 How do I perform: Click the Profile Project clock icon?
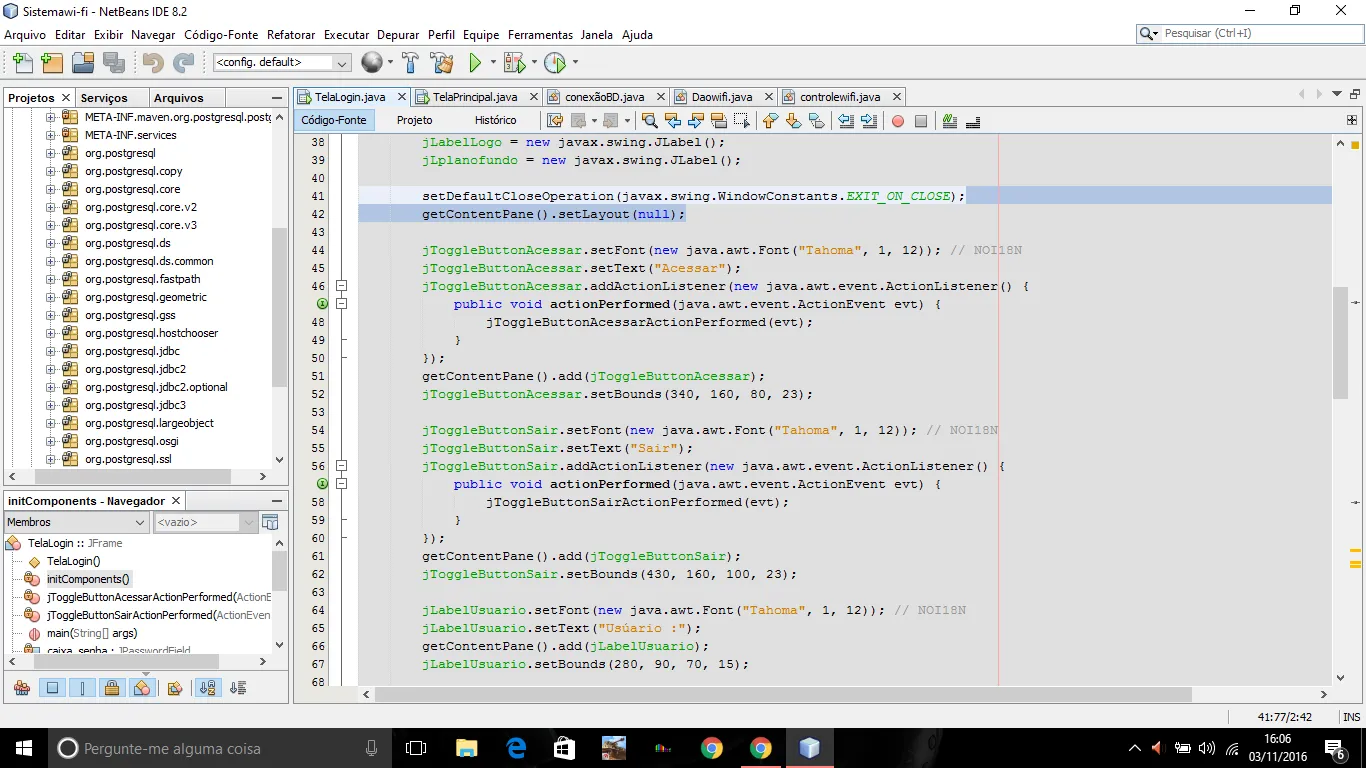click(556, 63)
